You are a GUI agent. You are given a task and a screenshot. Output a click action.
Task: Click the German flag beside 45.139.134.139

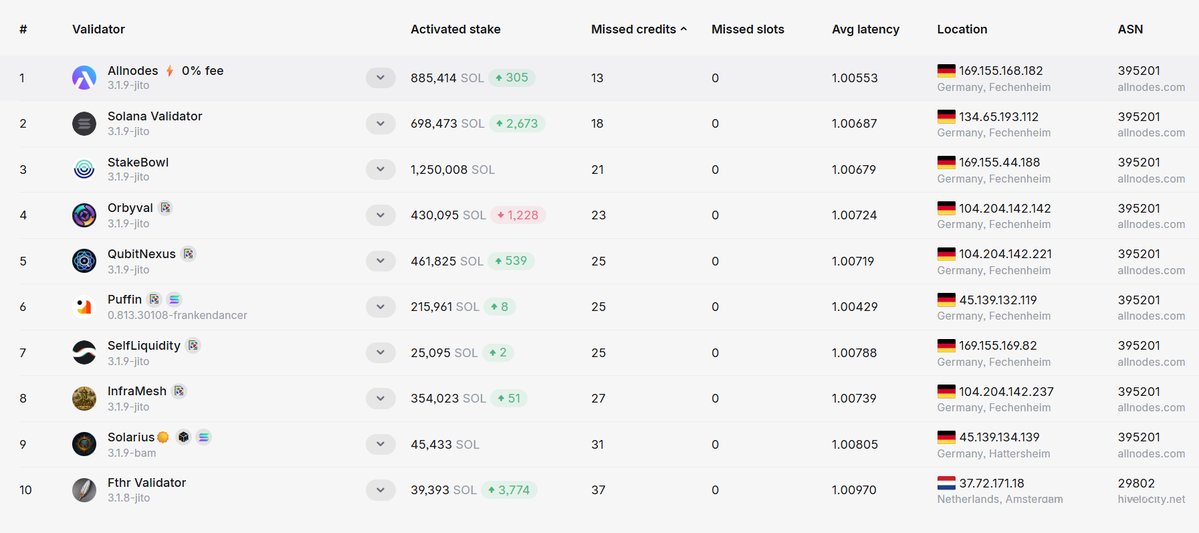946,437
